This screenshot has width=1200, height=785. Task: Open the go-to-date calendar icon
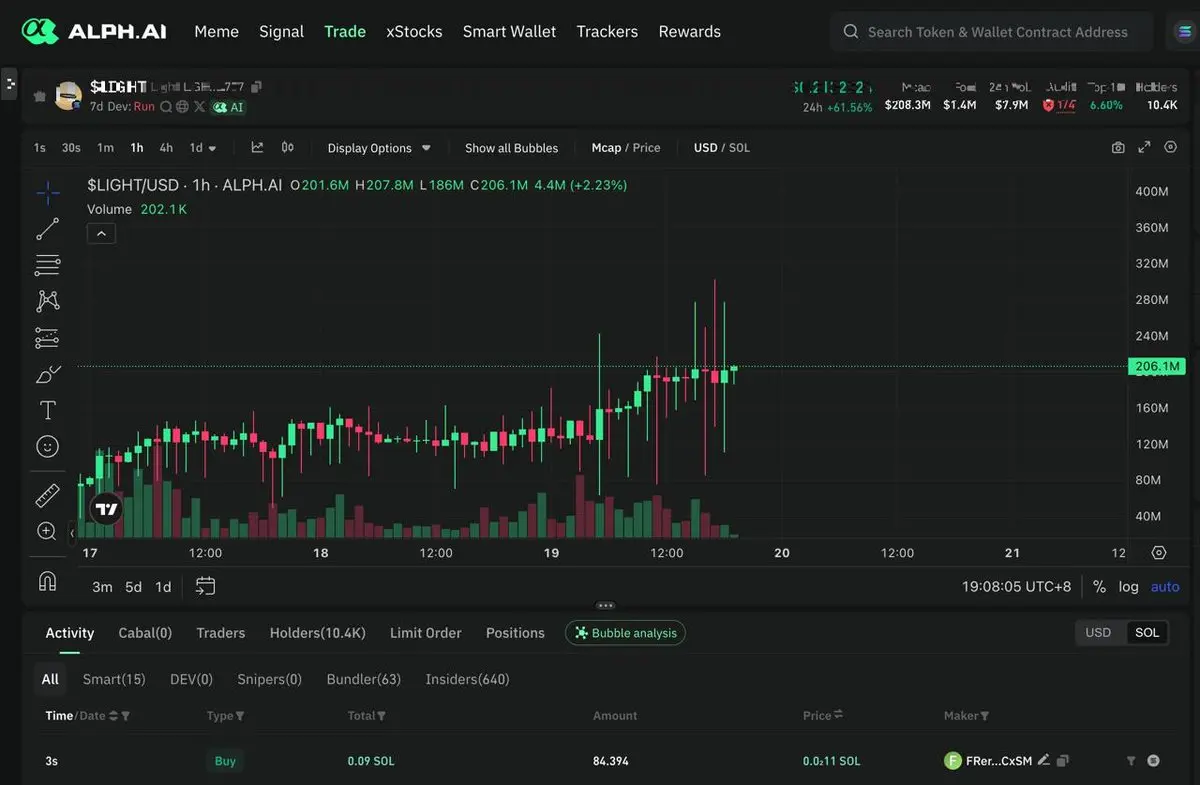[x=205, y=586]
